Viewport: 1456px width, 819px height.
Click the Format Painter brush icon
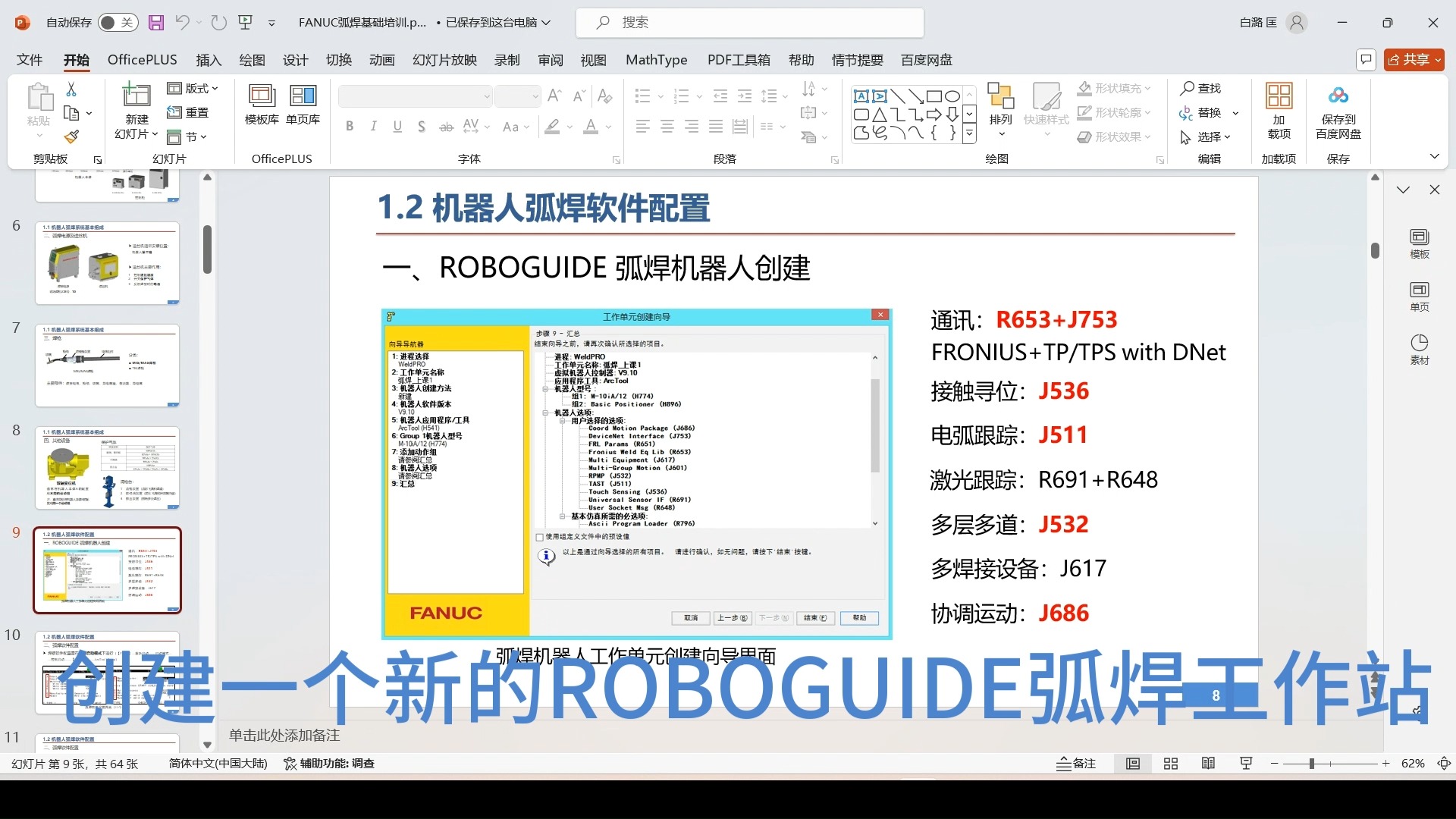71,136
